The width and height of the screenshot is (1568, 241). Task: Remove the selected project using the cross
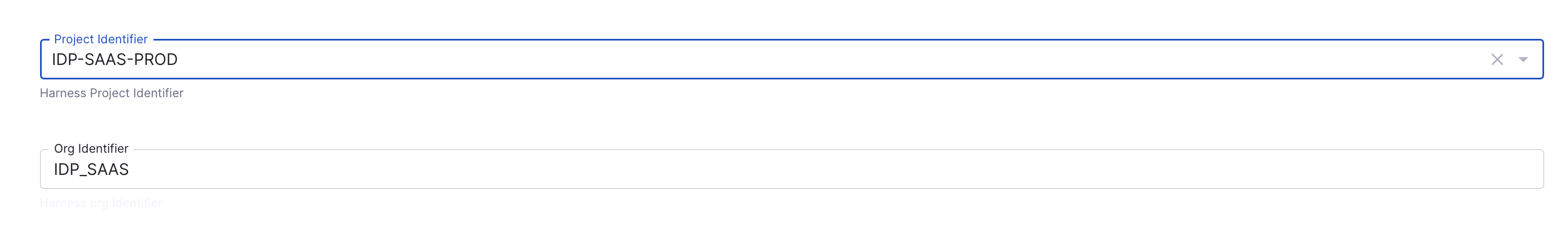[x=1497, y=59]
